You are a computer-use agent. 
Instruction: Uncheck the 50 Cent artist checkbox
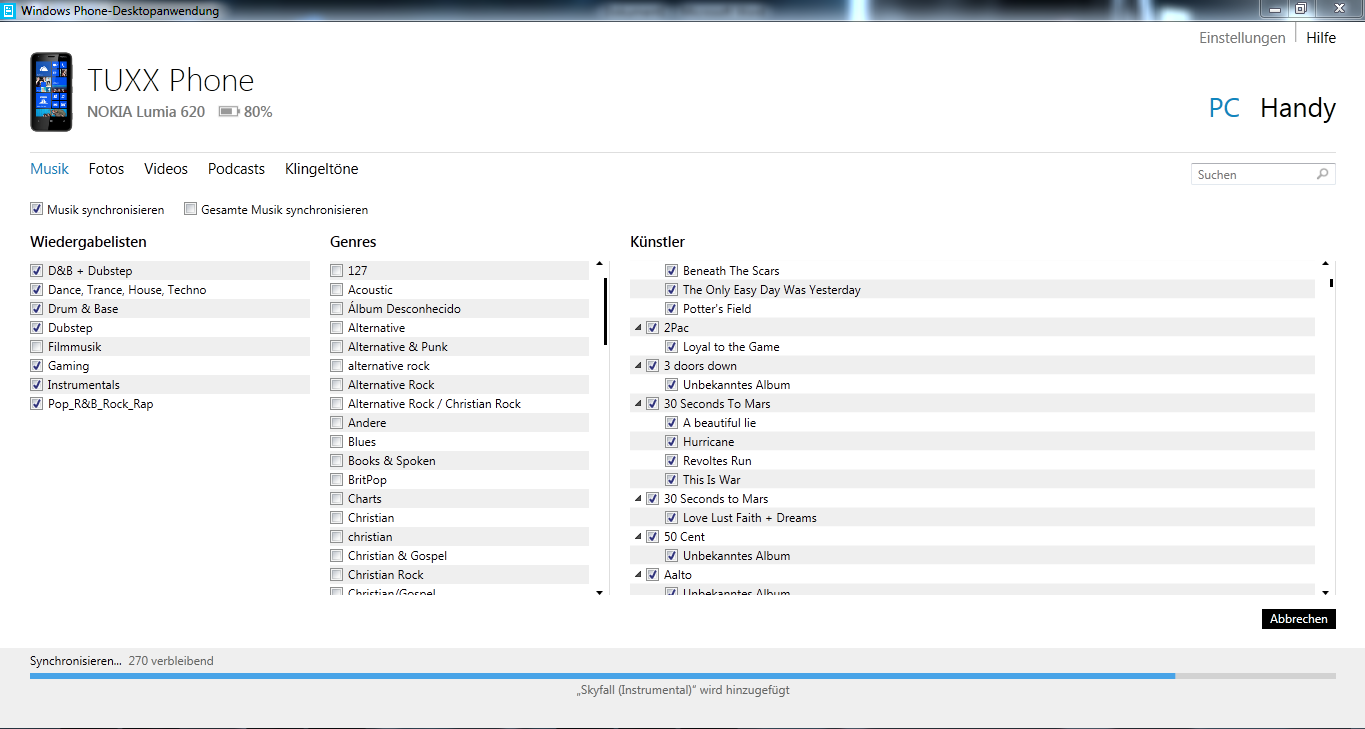point(652,537)
